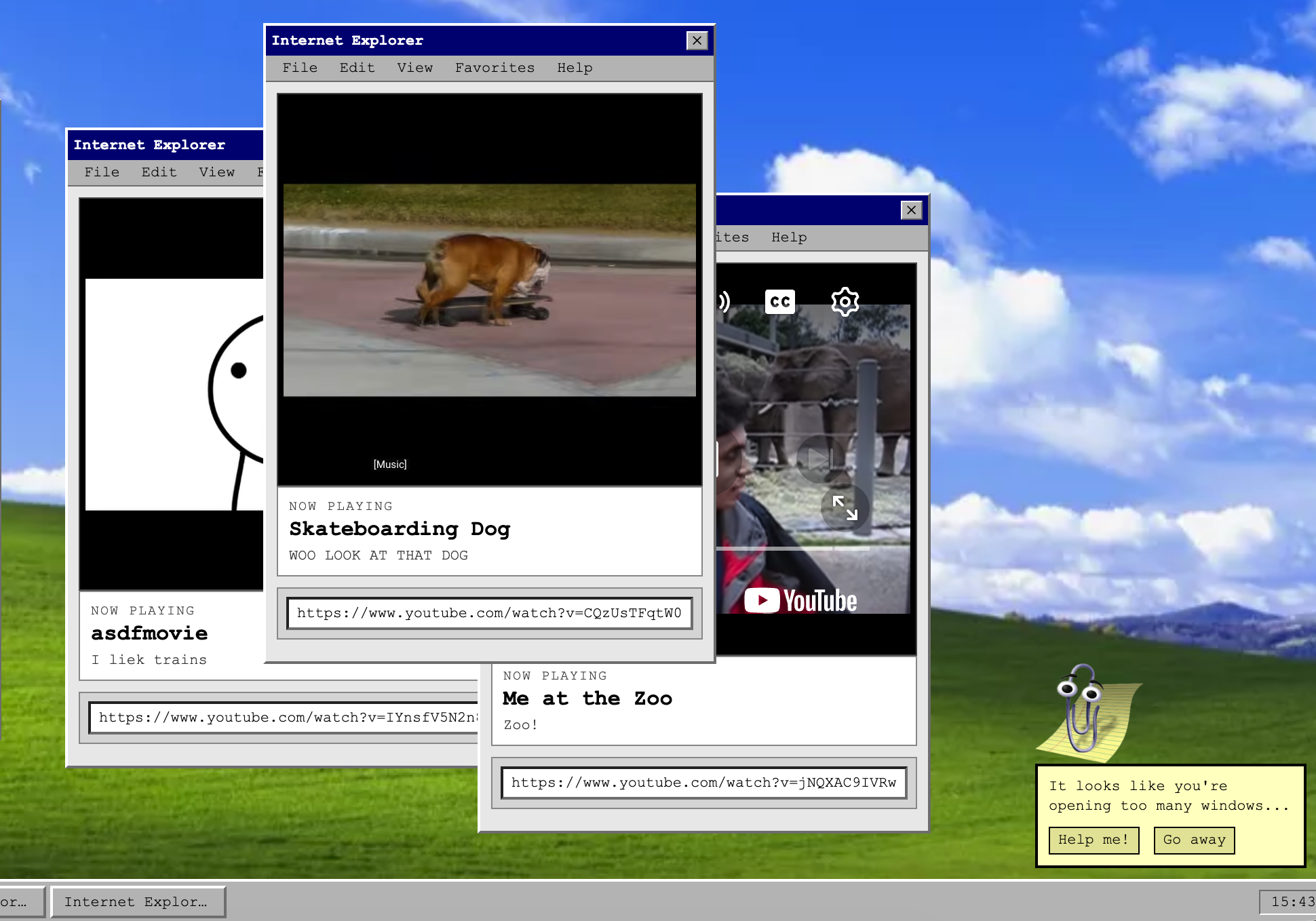Image resolution: width=1316 pixels, height=921 pixels.
Task: Select the 'Internet Explor…' taskbar button
Action: (138, 902)
